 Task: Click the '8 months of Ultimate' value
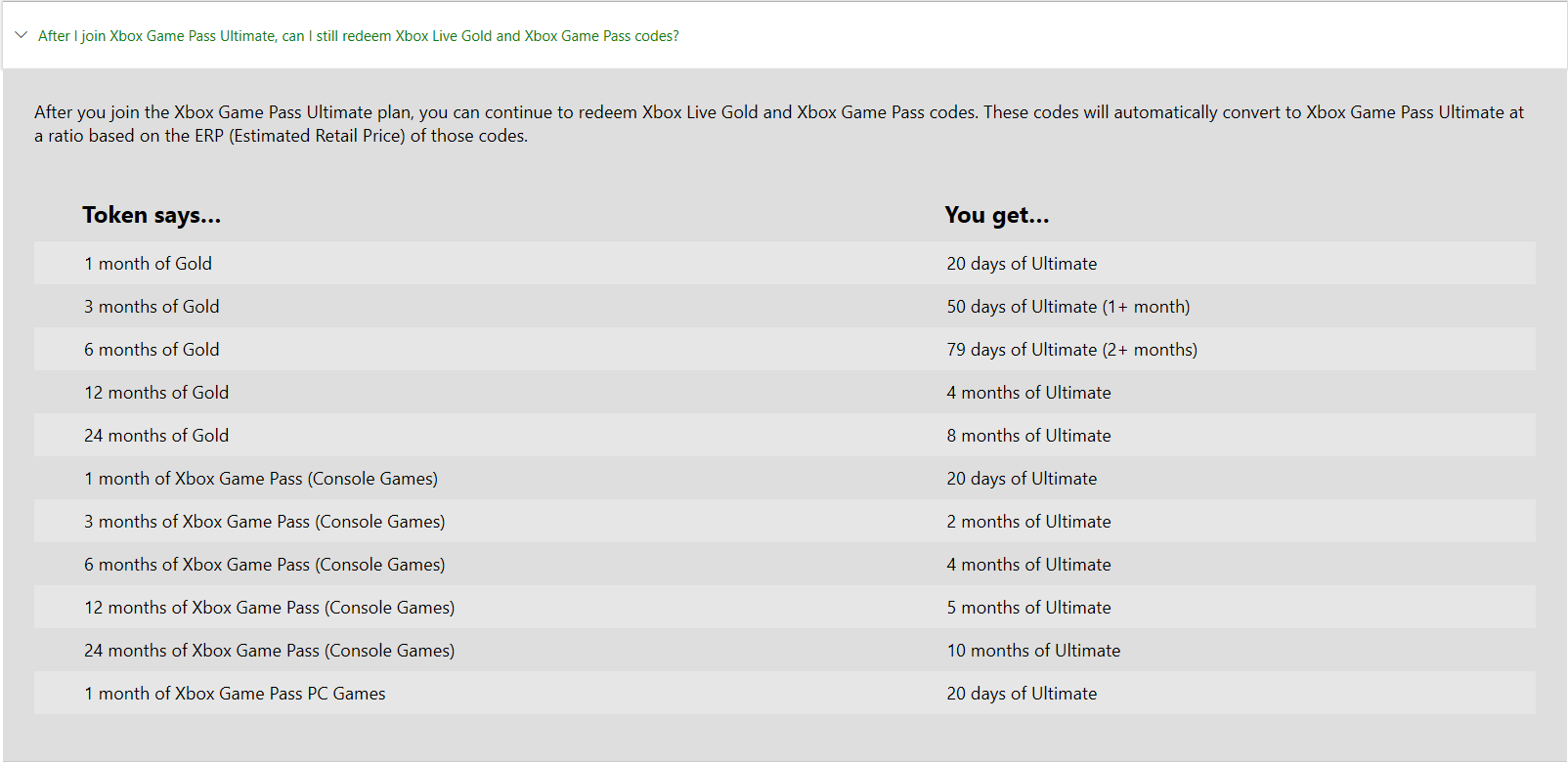point(1028,436)
